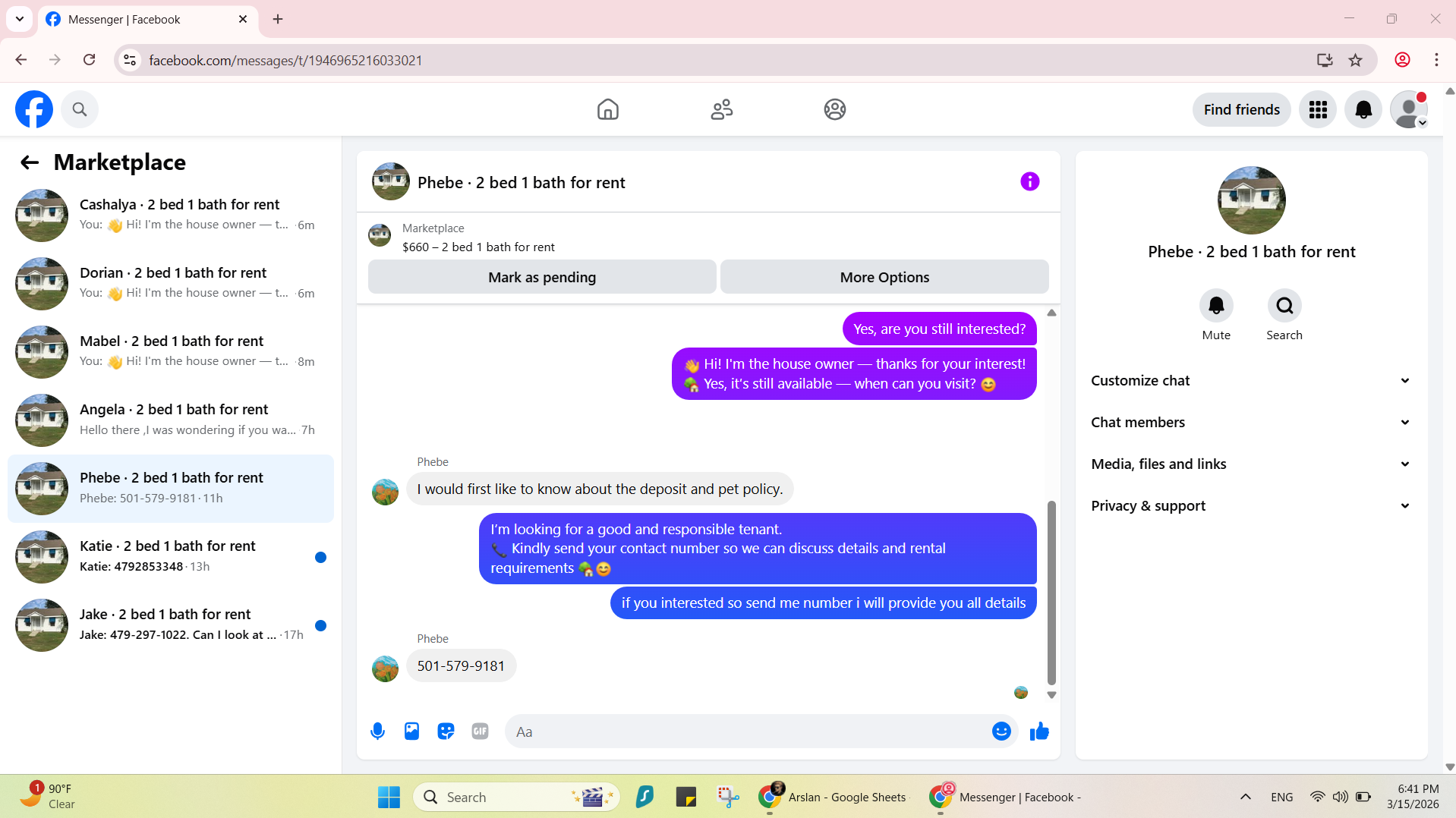This screenshot has height=818, width=1456.
Task: Expand Media, files and links section
Action: (1251, 464)
